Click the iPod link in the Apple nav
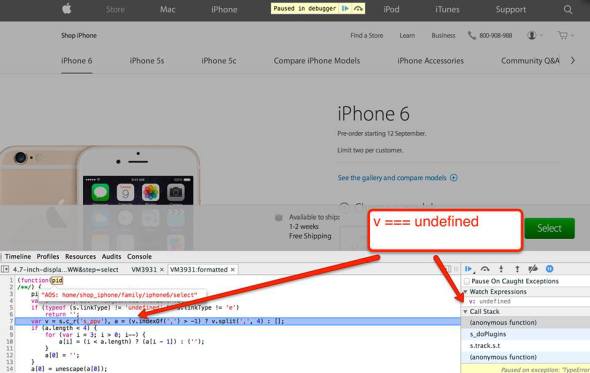Screen dimensions: 590x373 point(391,9)
